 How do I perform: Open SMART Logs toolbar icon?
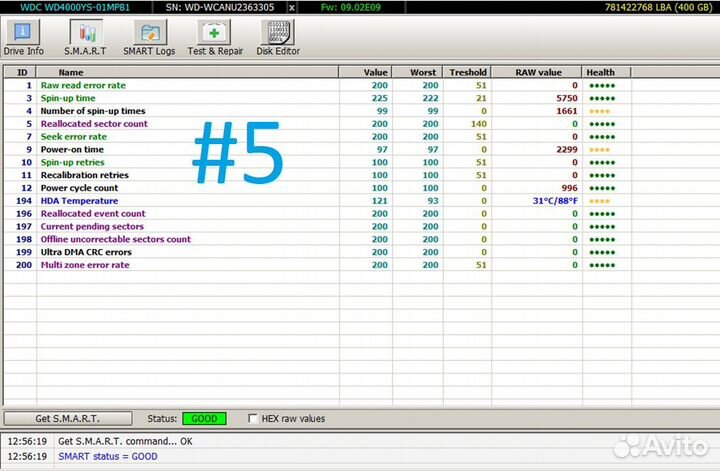(149, 37)
